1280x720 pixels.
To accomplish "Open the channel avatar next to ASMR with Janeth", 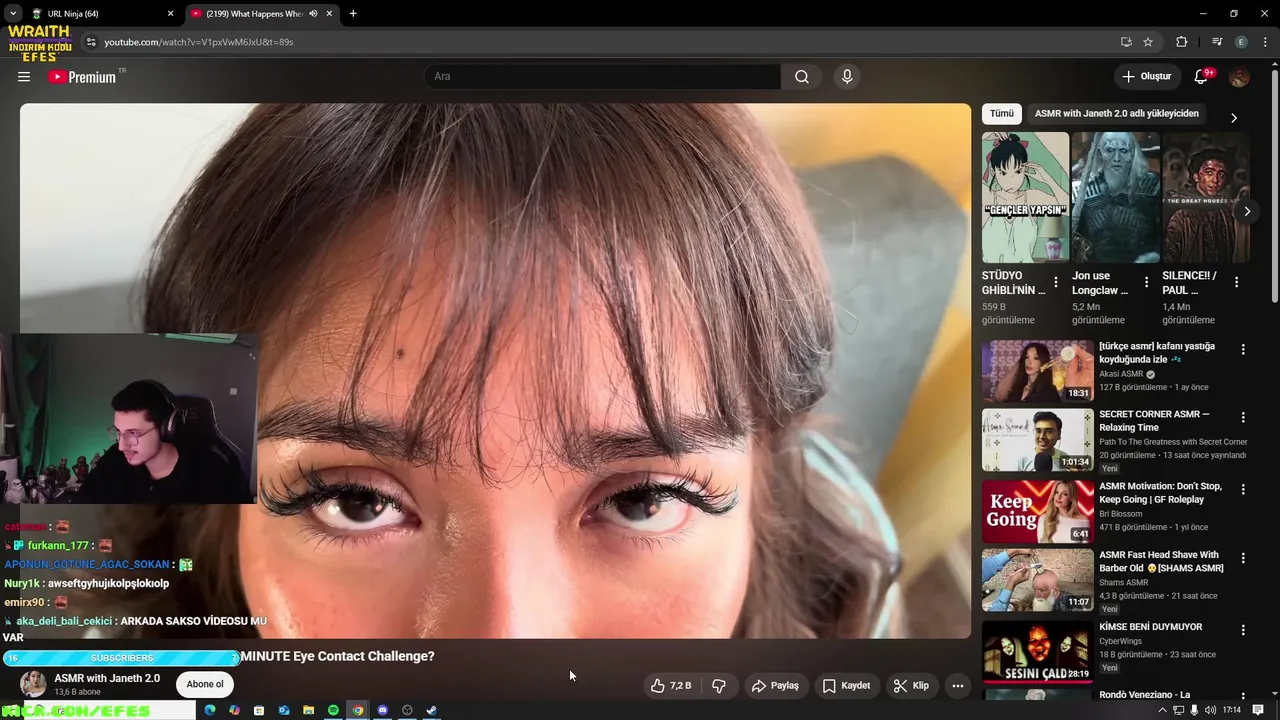I will (x=33, y=684).
